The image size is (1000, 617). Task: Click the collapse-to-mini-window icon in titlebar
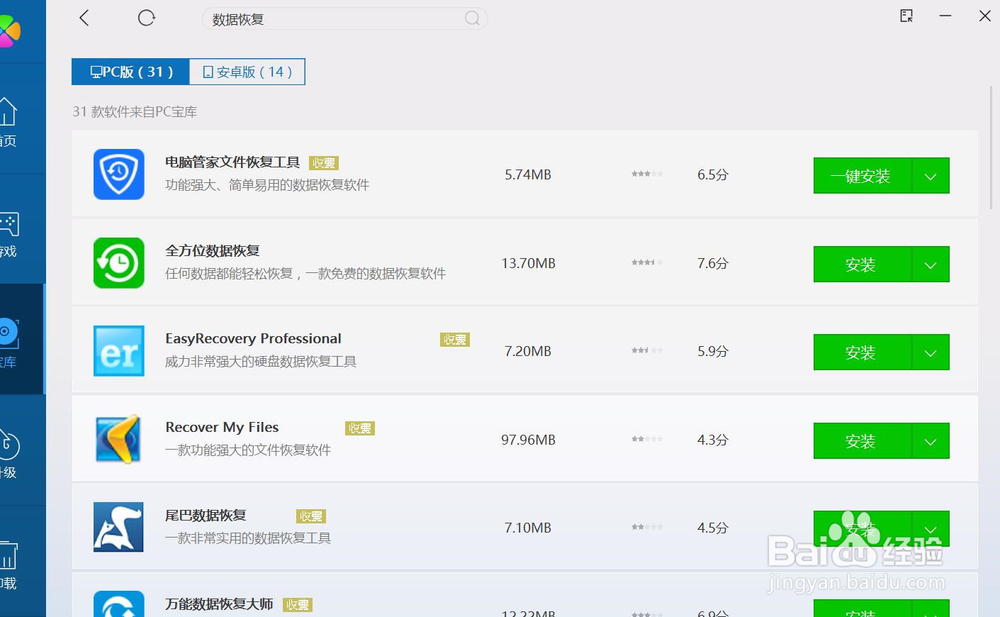[x=906, y=17]
